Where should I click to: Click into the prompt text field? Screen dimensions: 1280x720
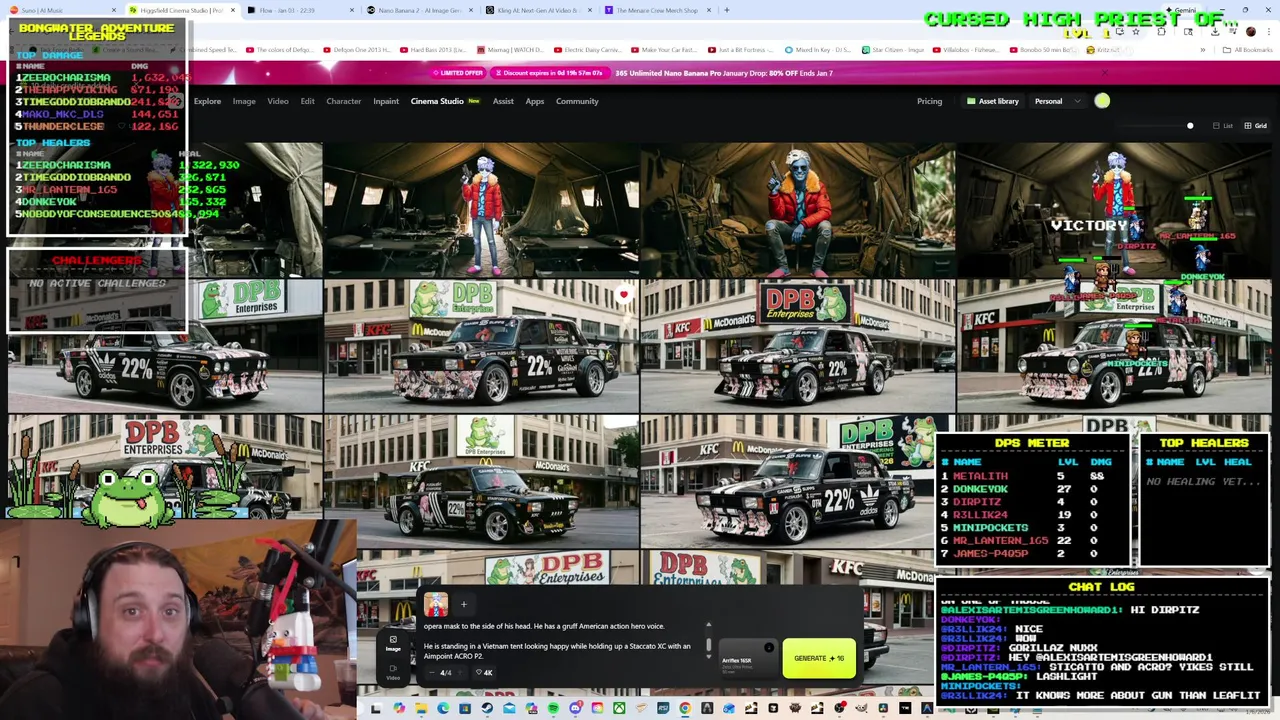click(x=557, y=640)
